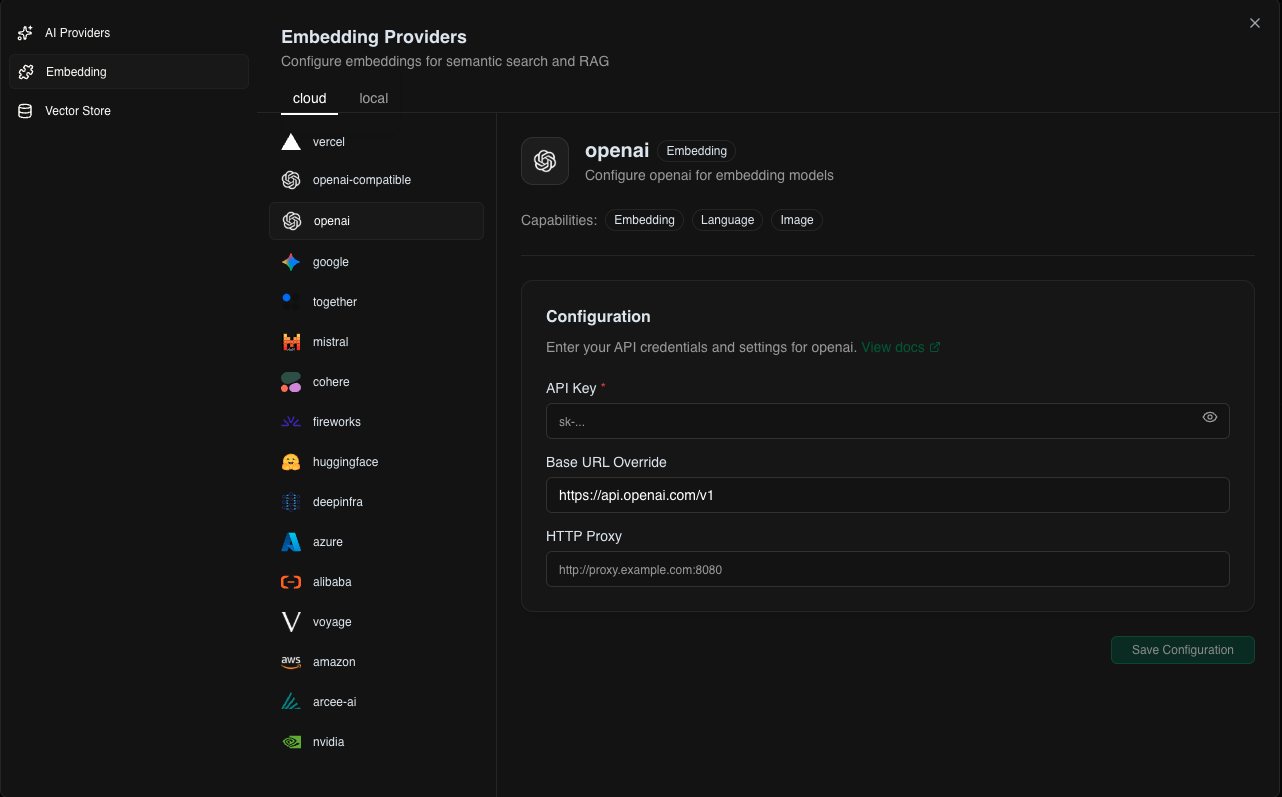
Task: Click Save Configuration button
Action: [1182, 650]
